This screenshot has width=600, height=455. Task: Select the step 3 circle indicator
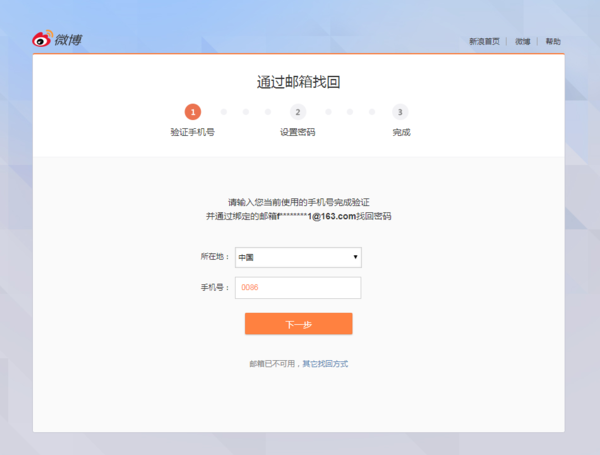(400, 112)
